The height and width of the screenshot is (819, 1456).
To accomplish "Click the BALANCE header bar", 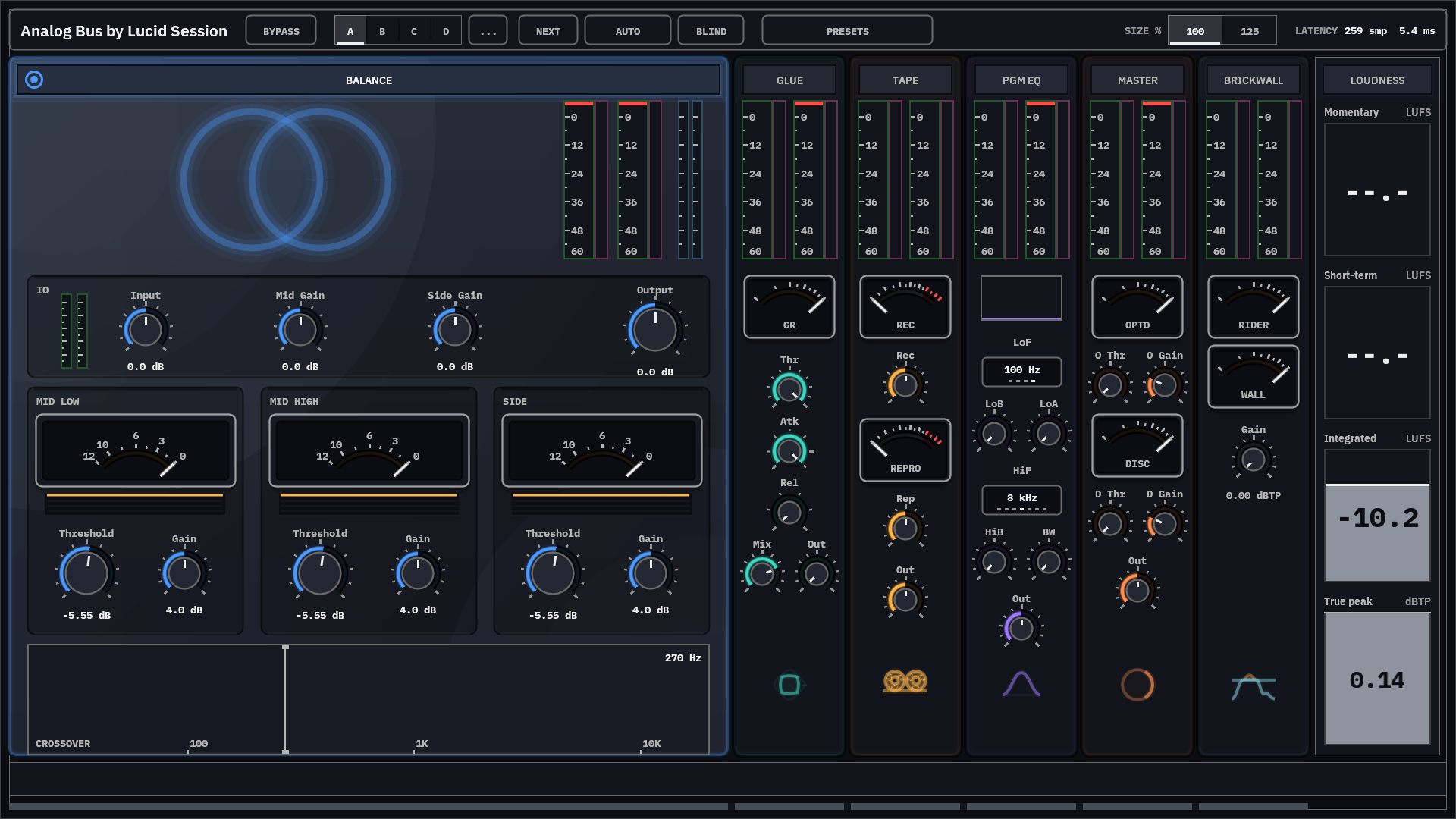I will click(x=369, y=80).
